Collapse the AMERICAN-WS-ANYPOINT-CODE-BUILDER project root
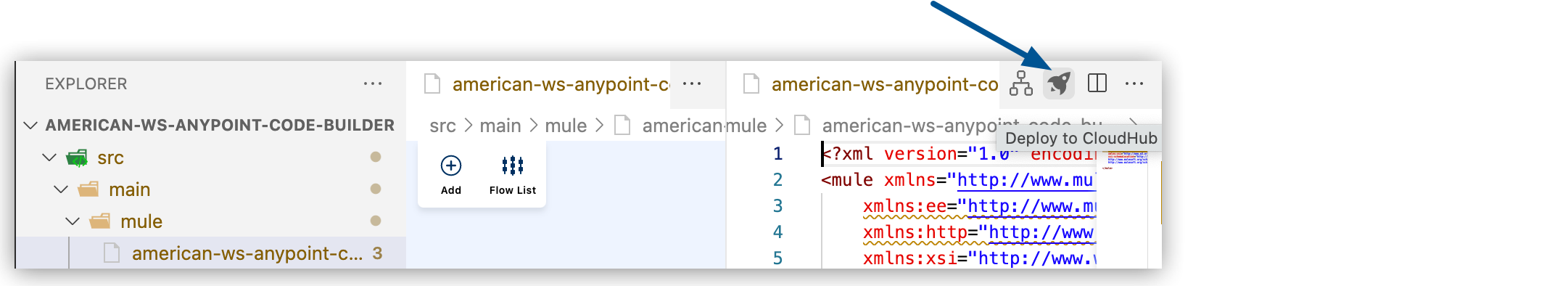The width and height of the screenshot is (1568, 286). coord(30,125)
